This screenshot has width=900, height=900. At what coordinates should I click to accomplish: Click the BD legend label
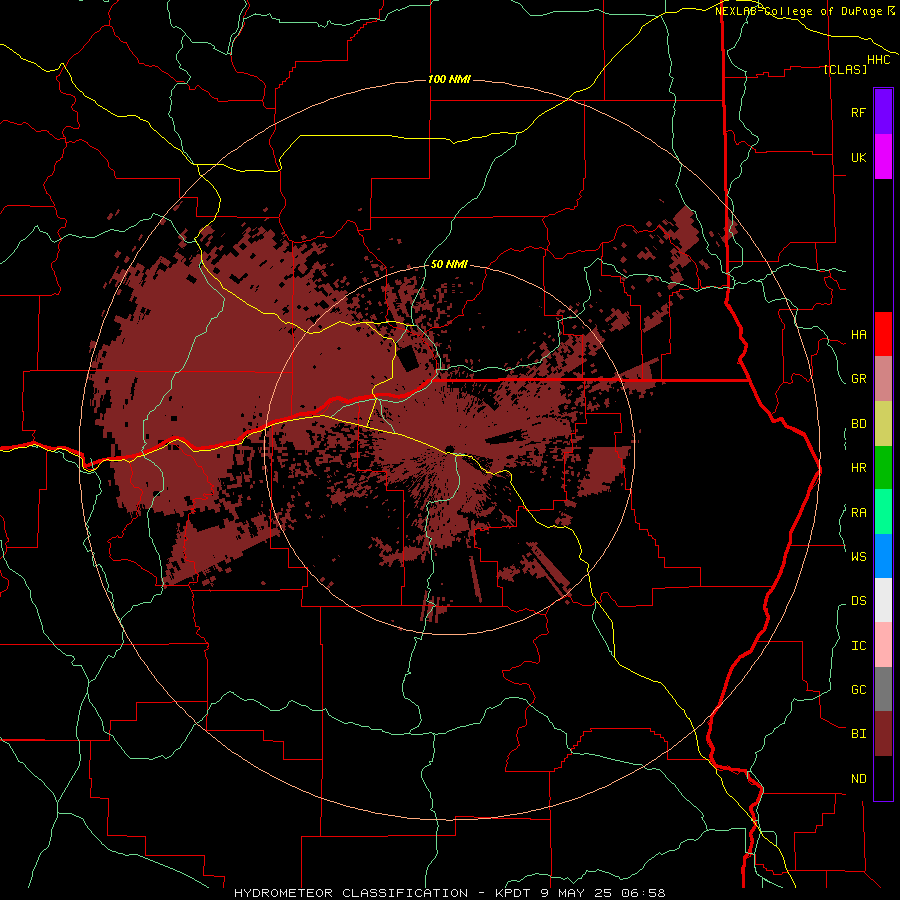[x=858, y=424]
